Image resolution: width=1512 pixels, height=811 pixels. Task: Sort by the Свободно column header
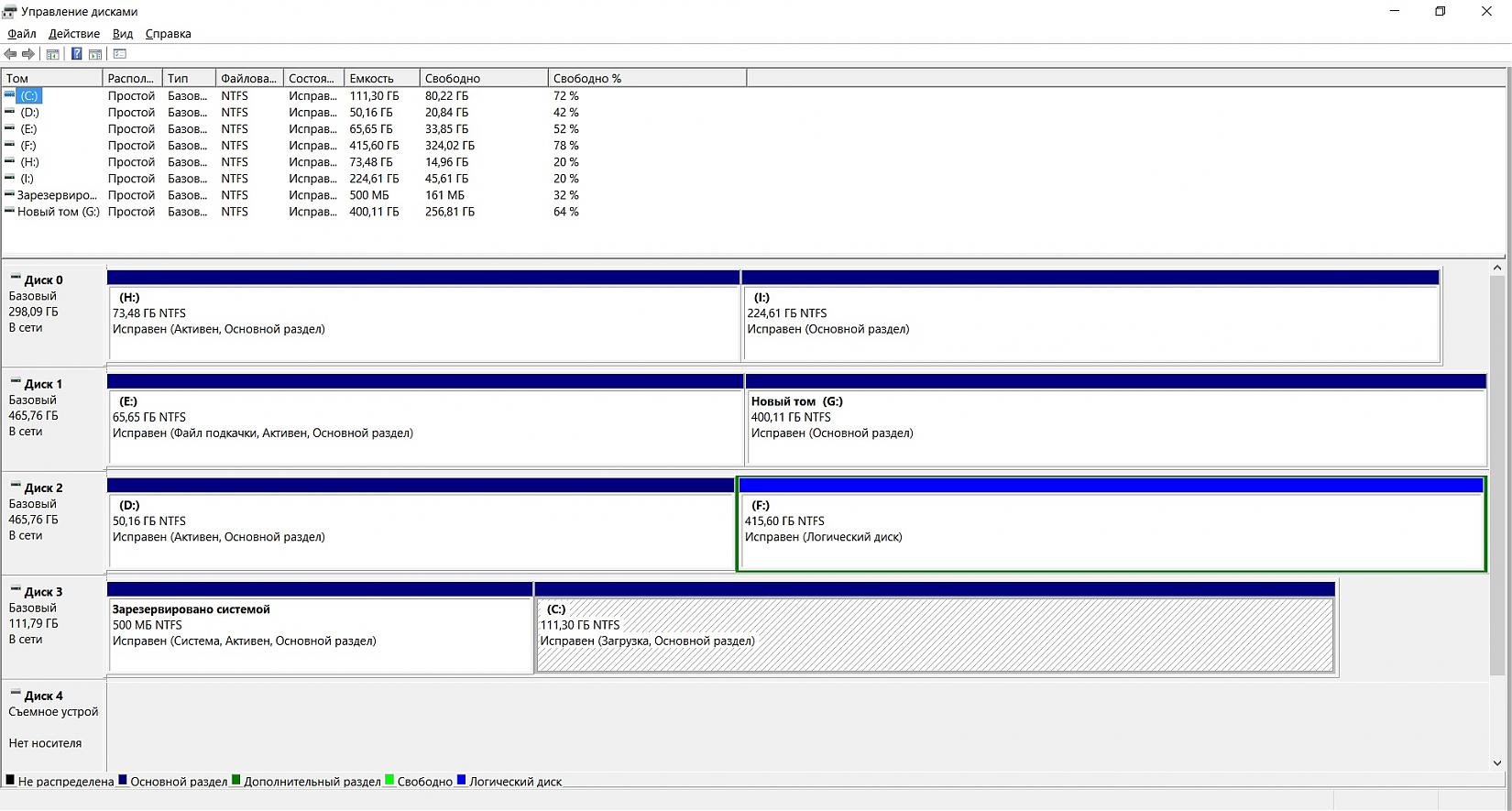point(485,78)
